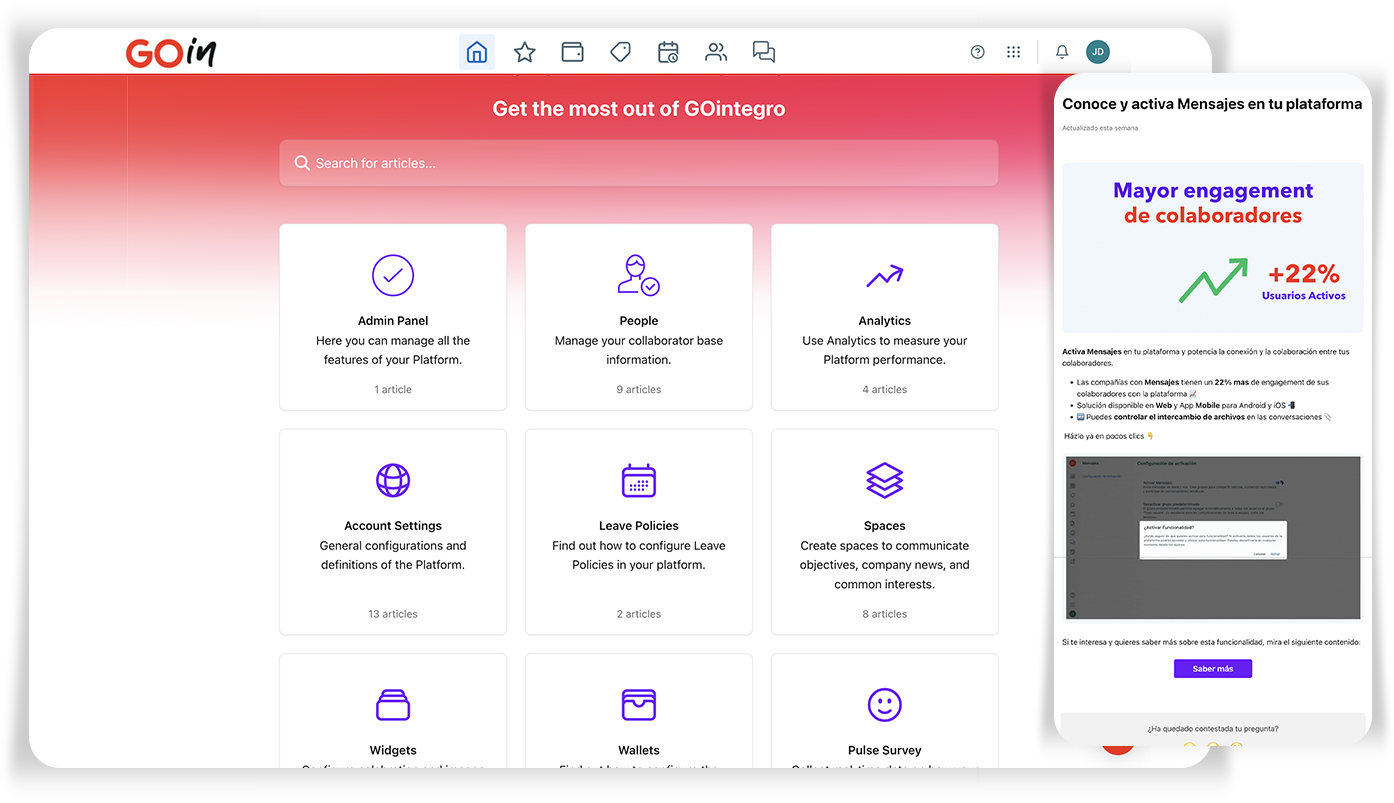Open the Pulse Survey category title
Image resolution: width=1394 pixels, height=803 pixels.
[885, 750]
